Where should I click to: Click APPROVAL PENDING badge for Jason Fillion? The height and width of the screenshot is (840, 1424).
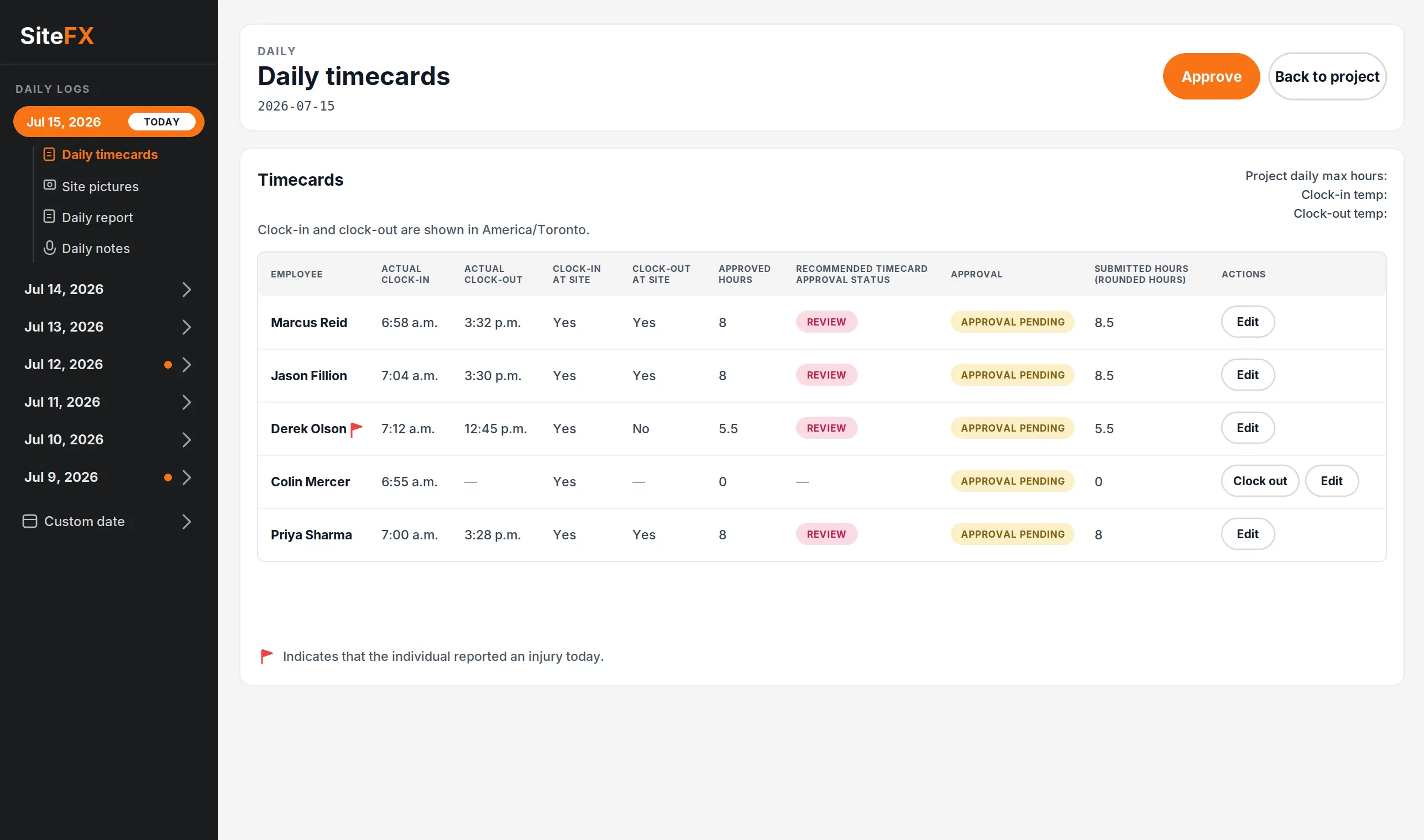click(x=1012, y=375)
